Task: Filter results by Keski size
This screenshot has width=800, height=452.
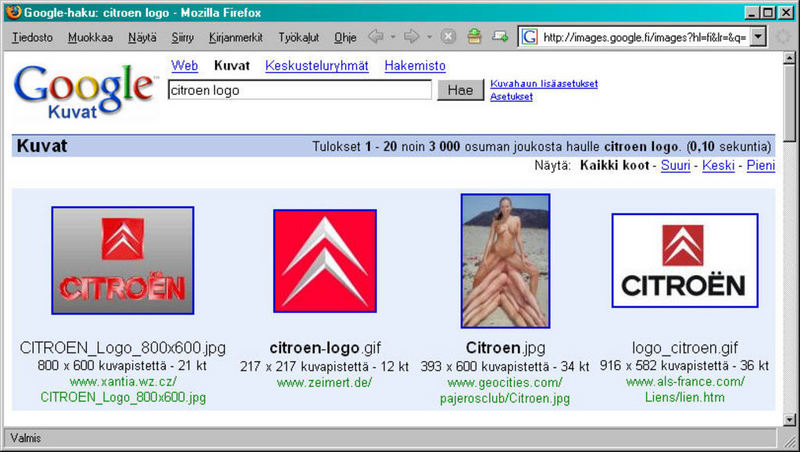Action: (x=718, y=165)
